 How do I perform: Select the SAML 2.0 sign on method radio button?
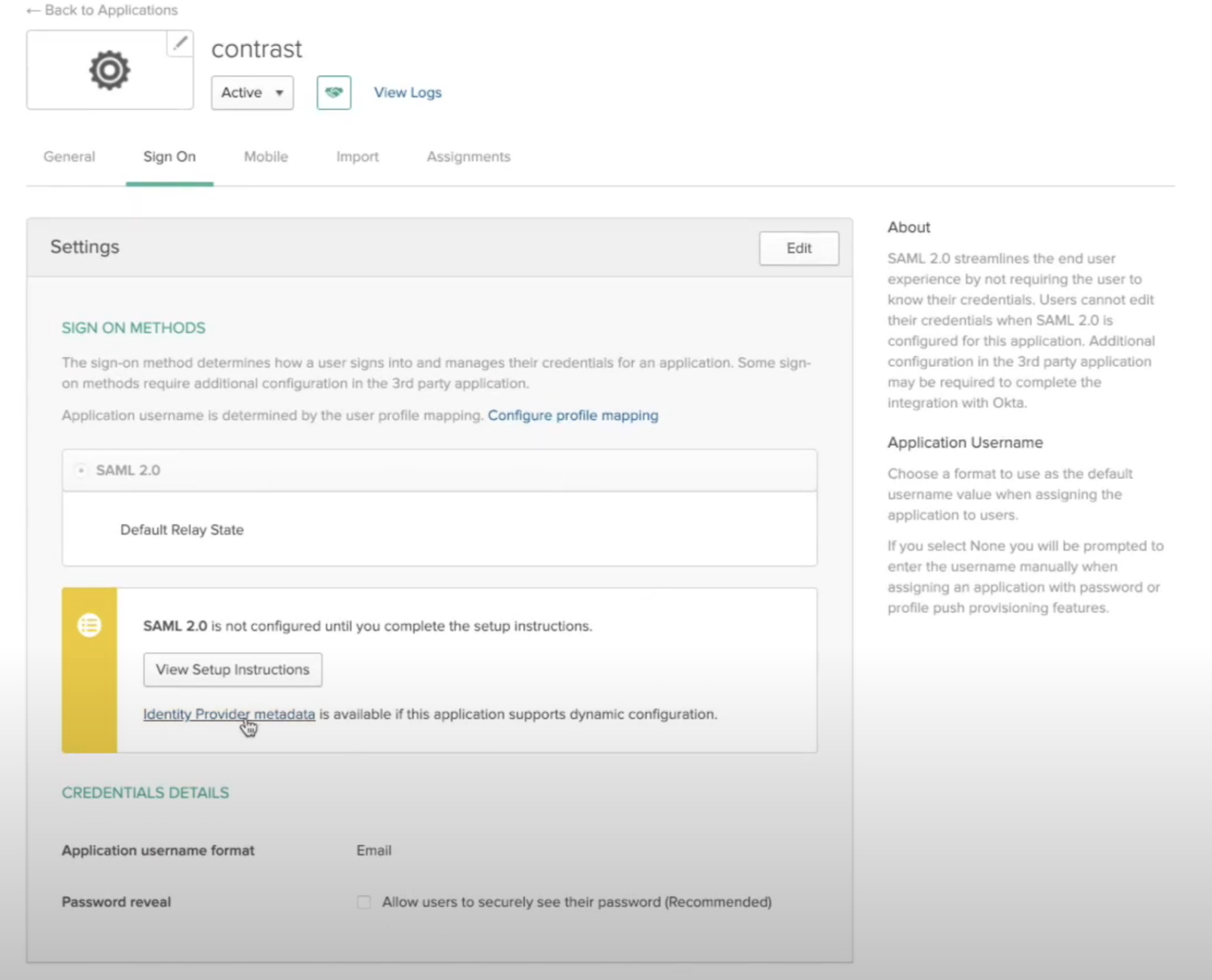tap(80, 470)
